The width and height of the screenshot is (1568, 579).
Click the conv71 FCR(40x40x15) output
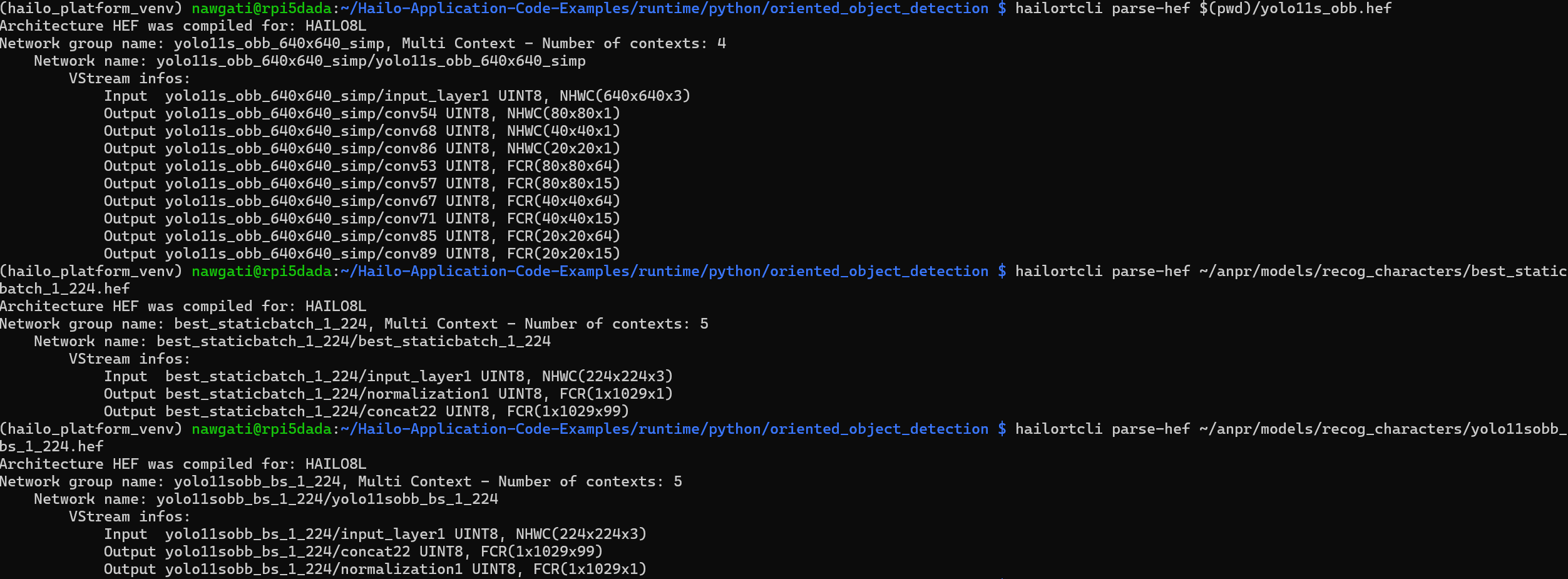click(563, 219)
